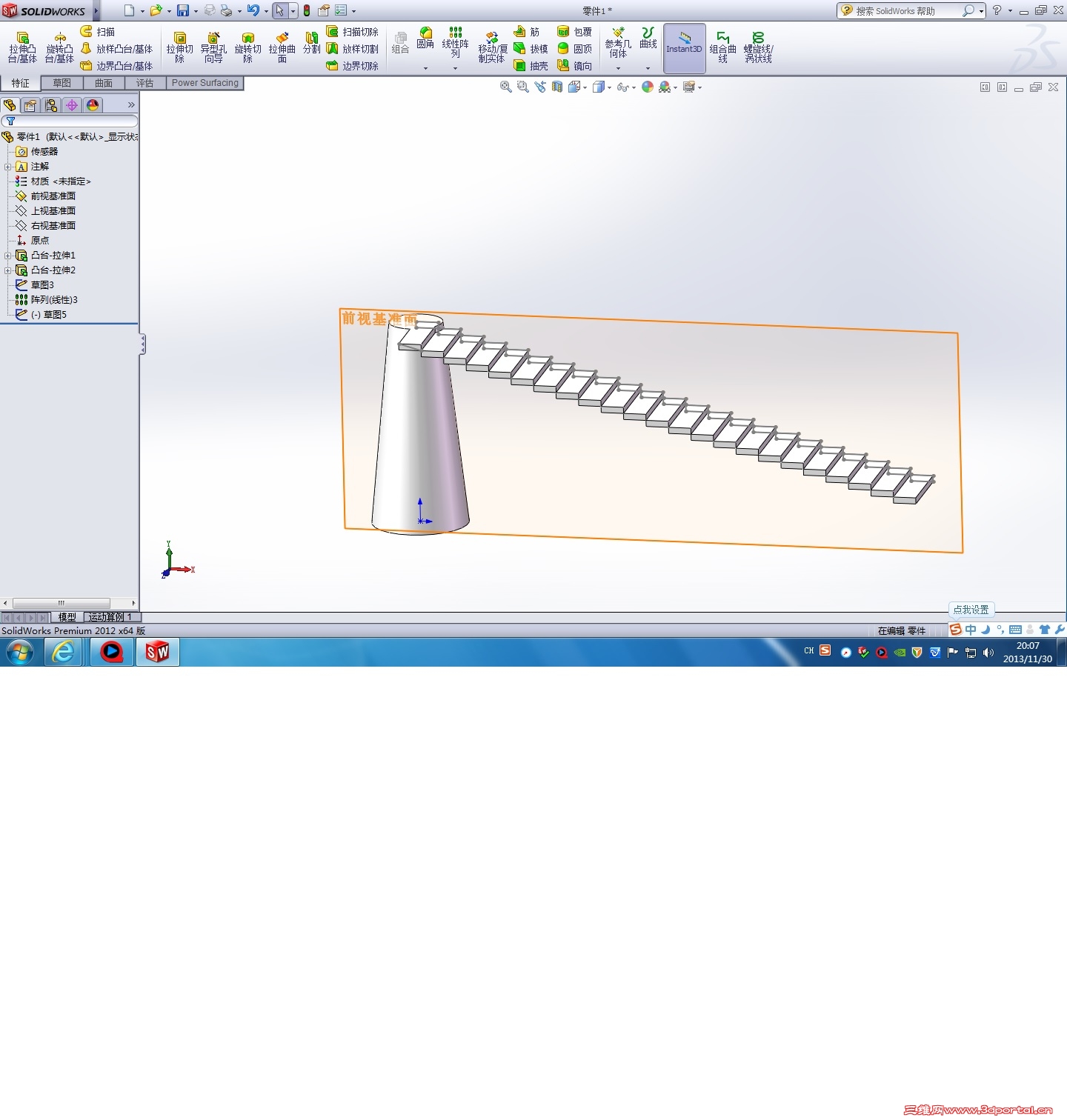This screenshot has height=1120, width=1067.
Task: Choose the 边界切除 boundary cut tool
Action: coord(353,66)
